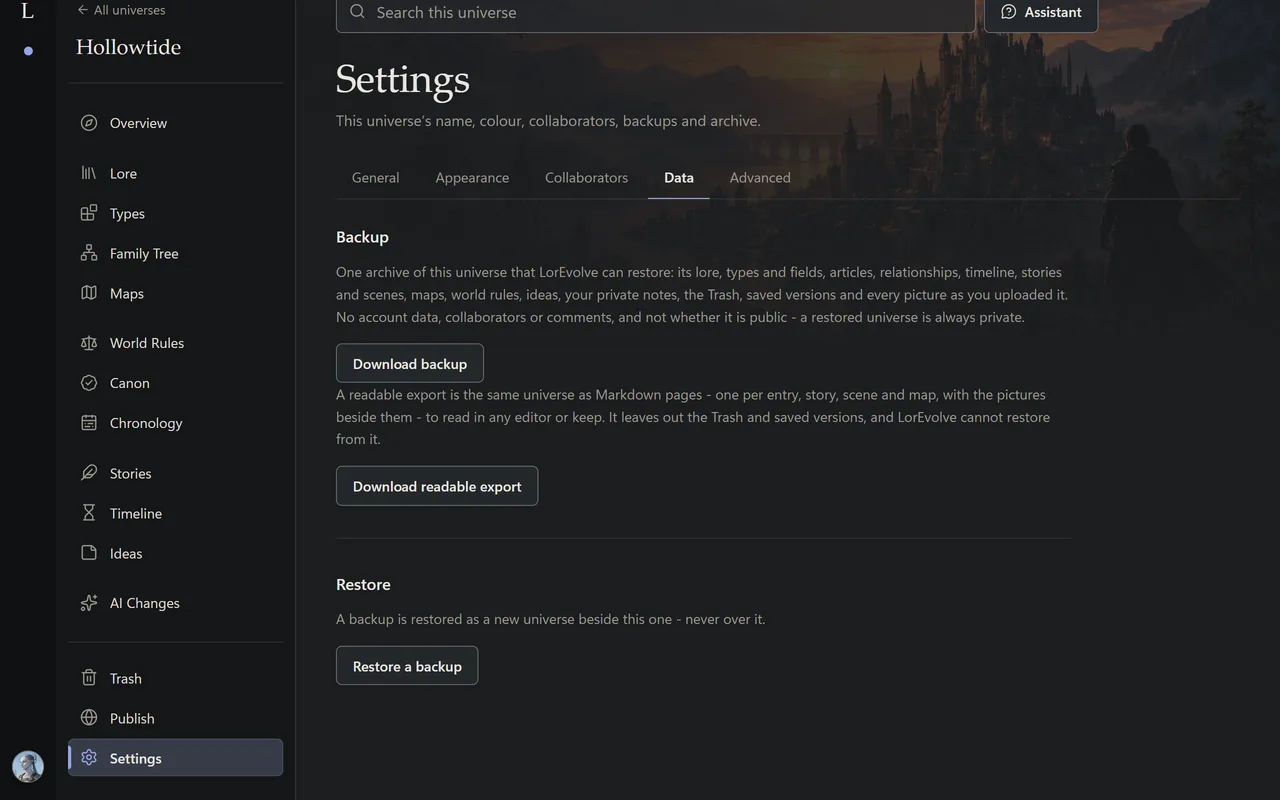The height and width of the screenshot is (800, 1280).
Task: Click the search magnifier icon
Action: [x=357, y=12]
